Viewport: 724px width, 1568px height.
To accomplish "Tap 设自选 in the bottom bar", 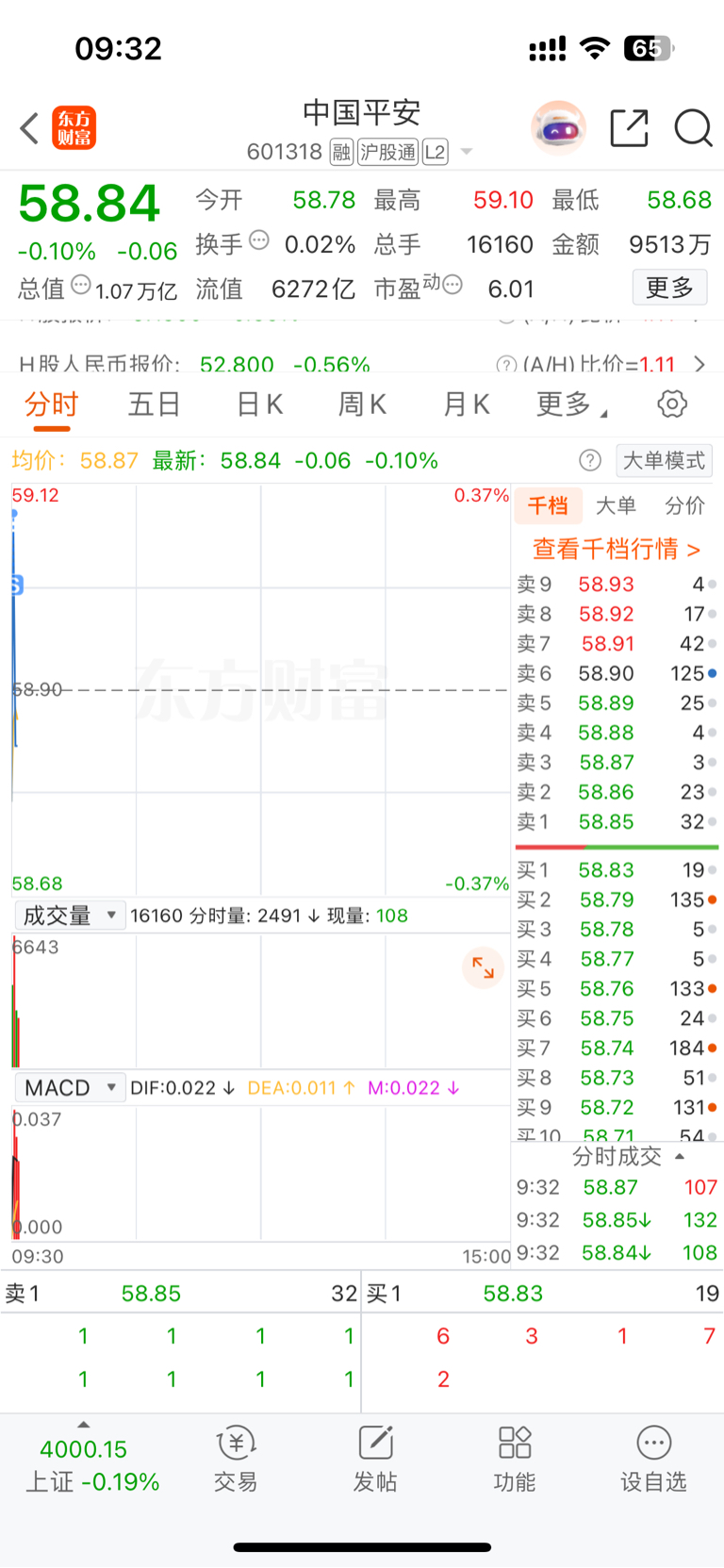I will click(653, 1460).
